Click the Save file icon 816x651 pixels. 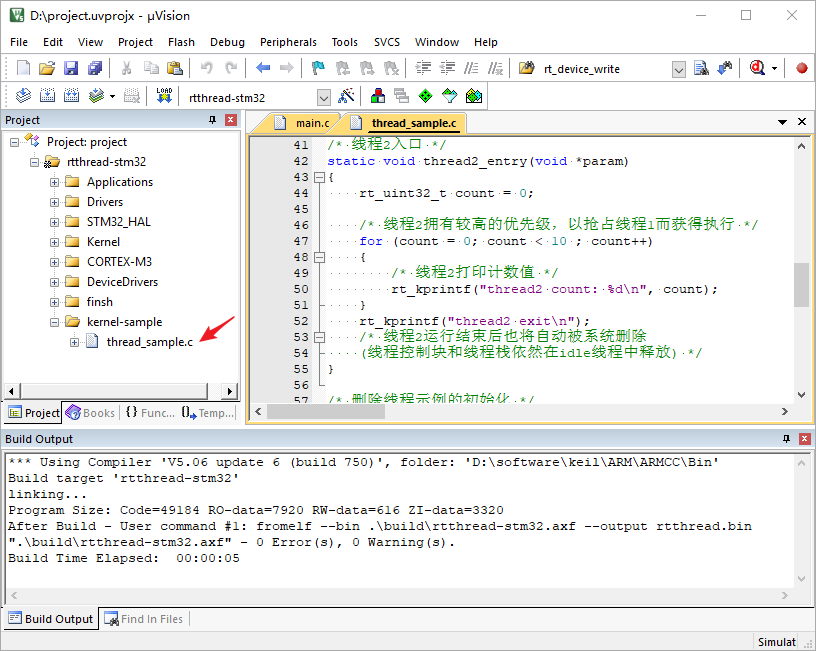(x=71, y=68)
